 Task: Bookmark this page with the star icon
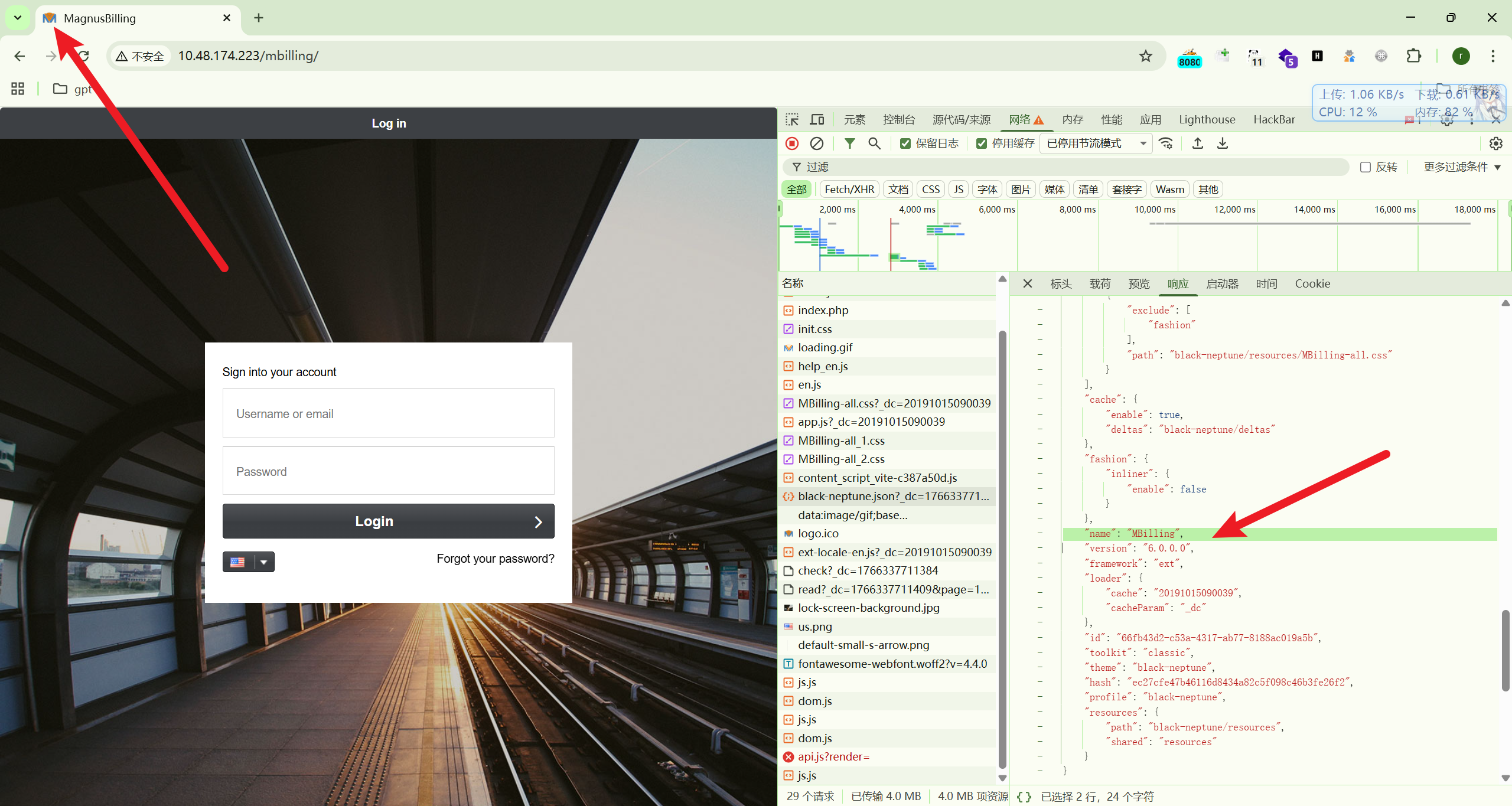click(1146, 56)
